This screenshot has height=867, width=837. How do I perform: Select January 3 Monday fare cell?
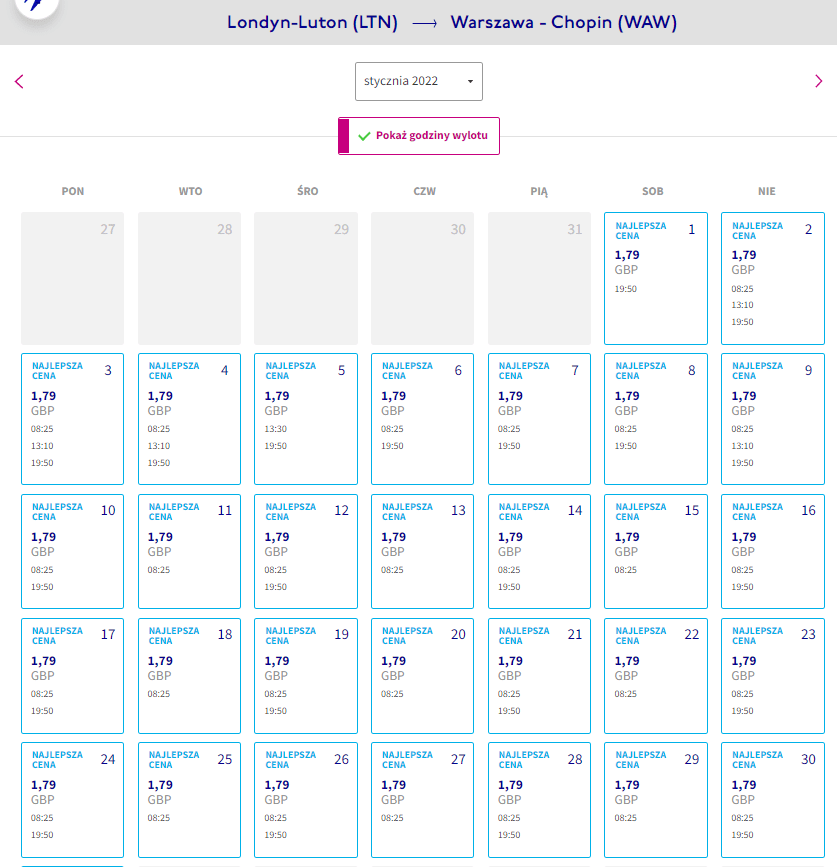coord(72,419)
